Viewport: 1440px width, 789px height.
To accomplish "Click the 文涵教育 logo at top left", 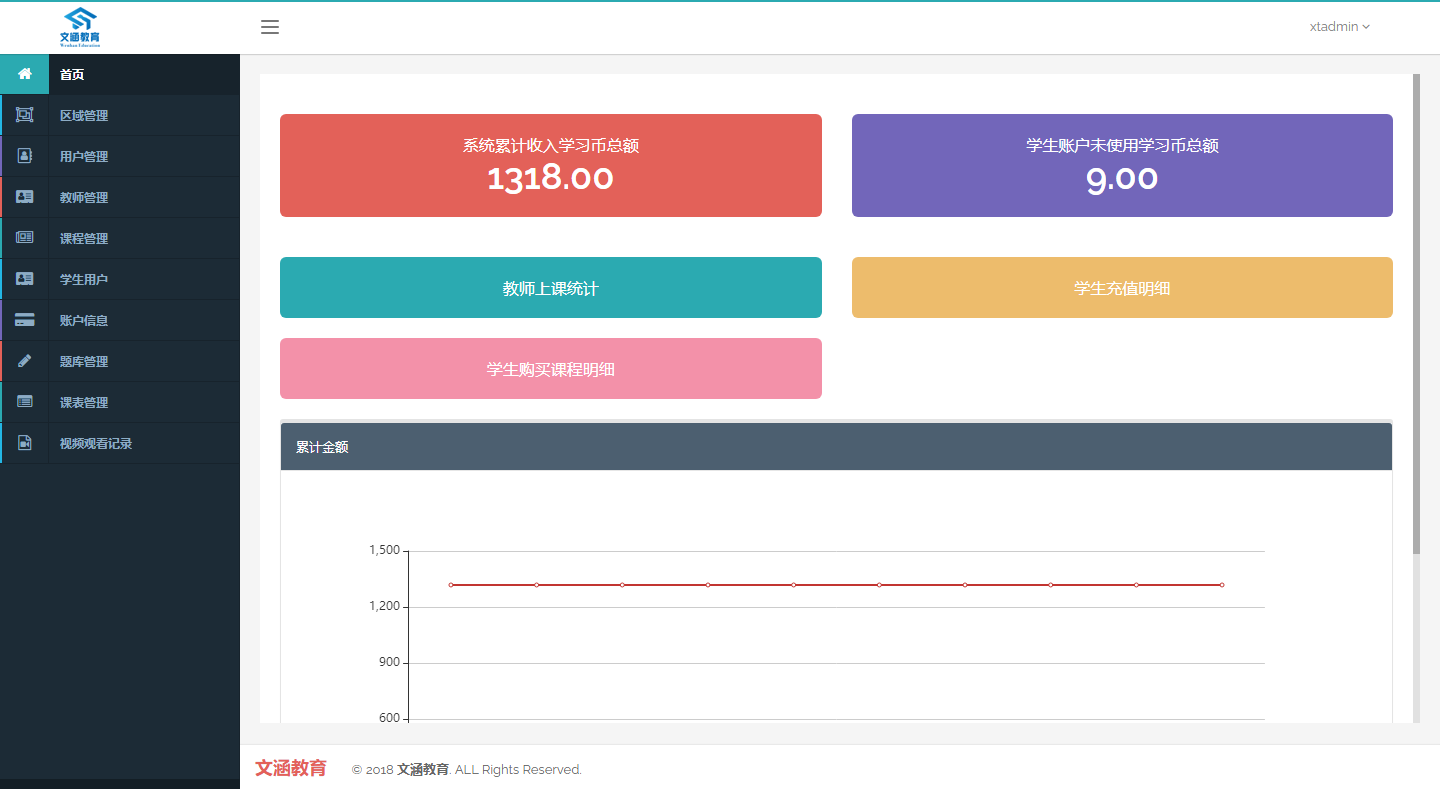I will pos(80,27).
